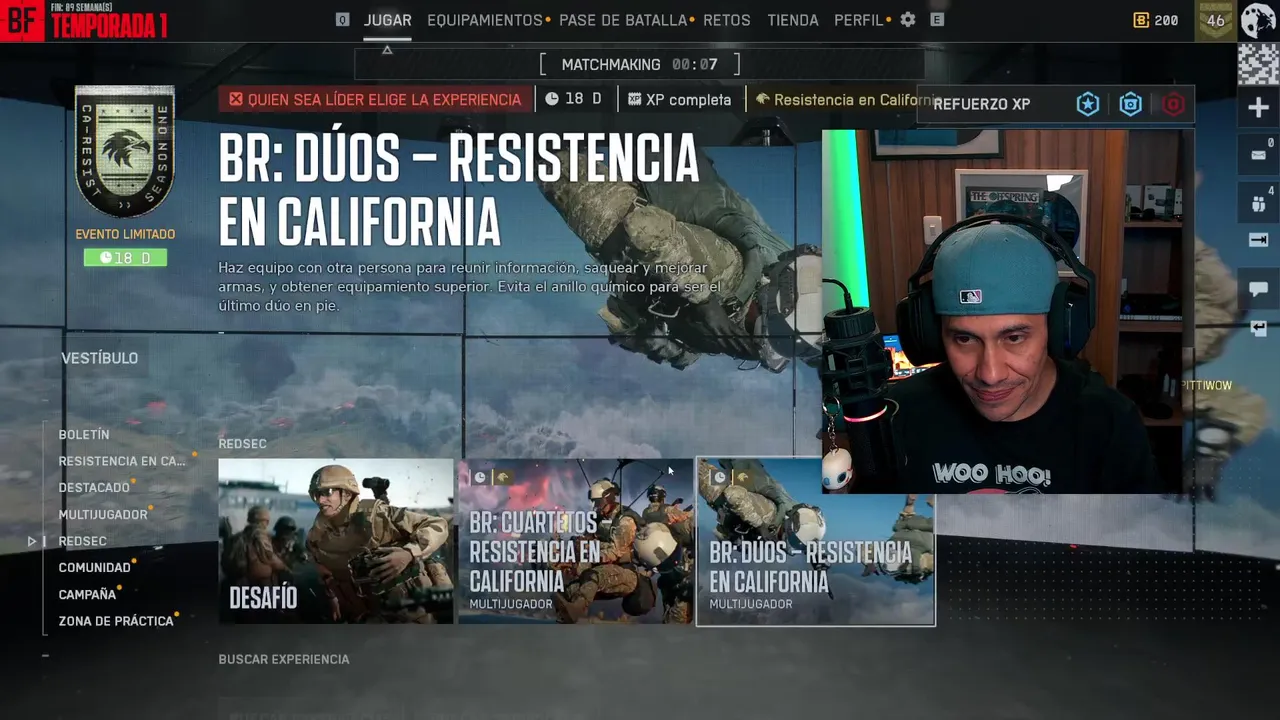The width and height of the screenshot is (1280, 720).
Task: Click the E key prompt icon
Action: click(x=937, y=20)
